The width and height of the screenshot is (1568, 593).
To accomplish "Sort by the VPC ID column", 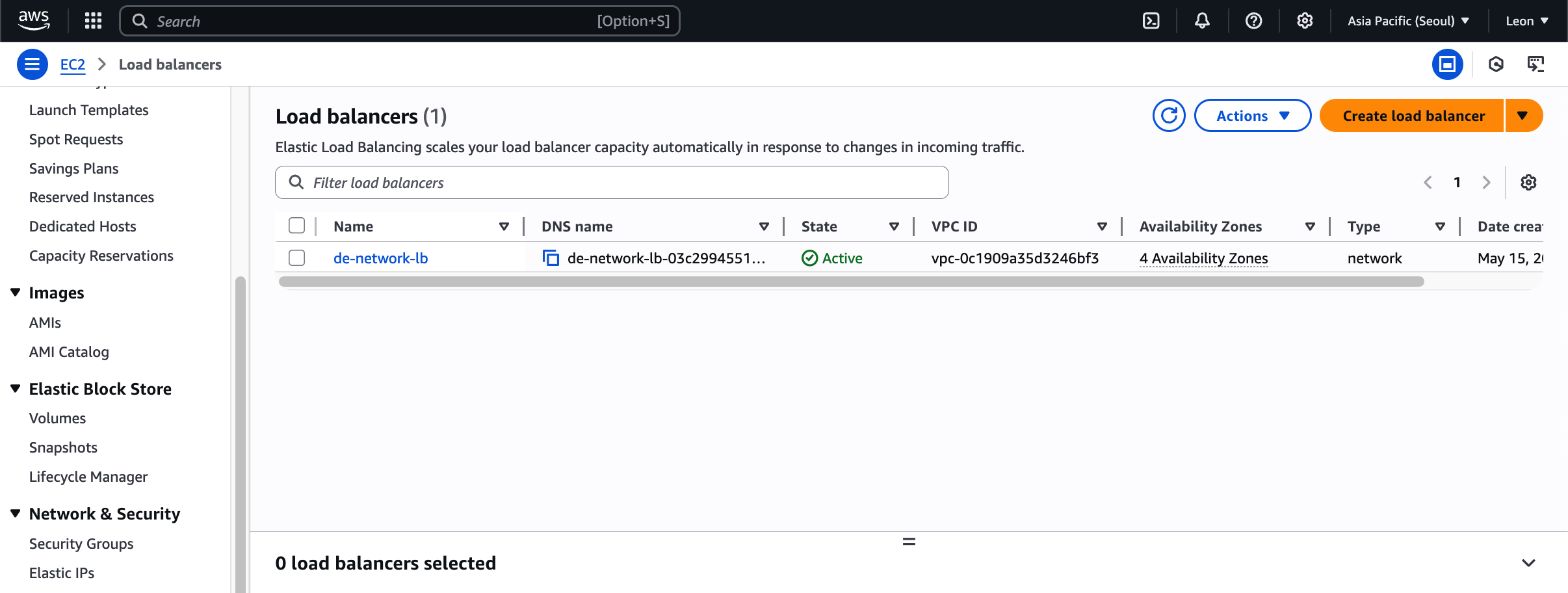I will coord(1102,226).
